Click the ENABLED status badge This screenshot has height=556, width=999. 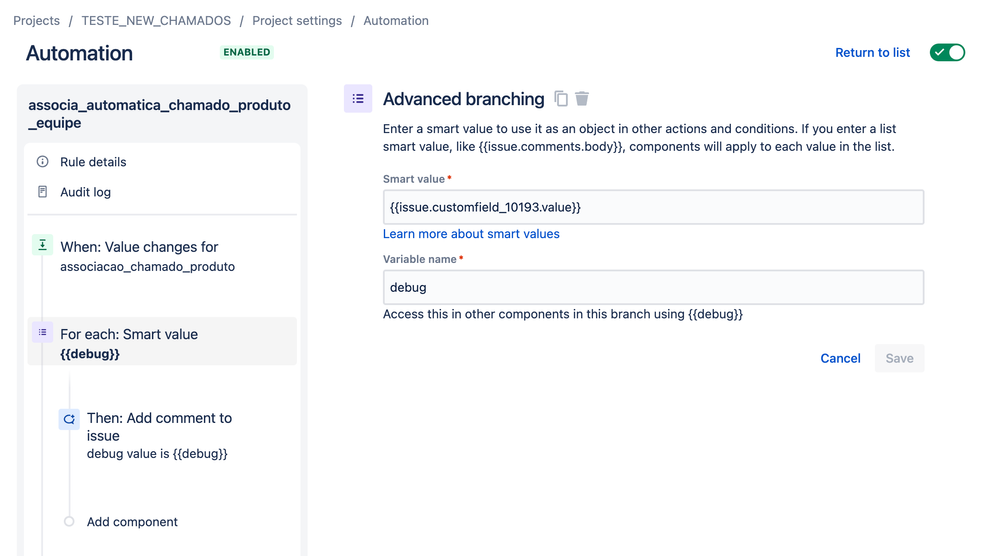point(247,52)
